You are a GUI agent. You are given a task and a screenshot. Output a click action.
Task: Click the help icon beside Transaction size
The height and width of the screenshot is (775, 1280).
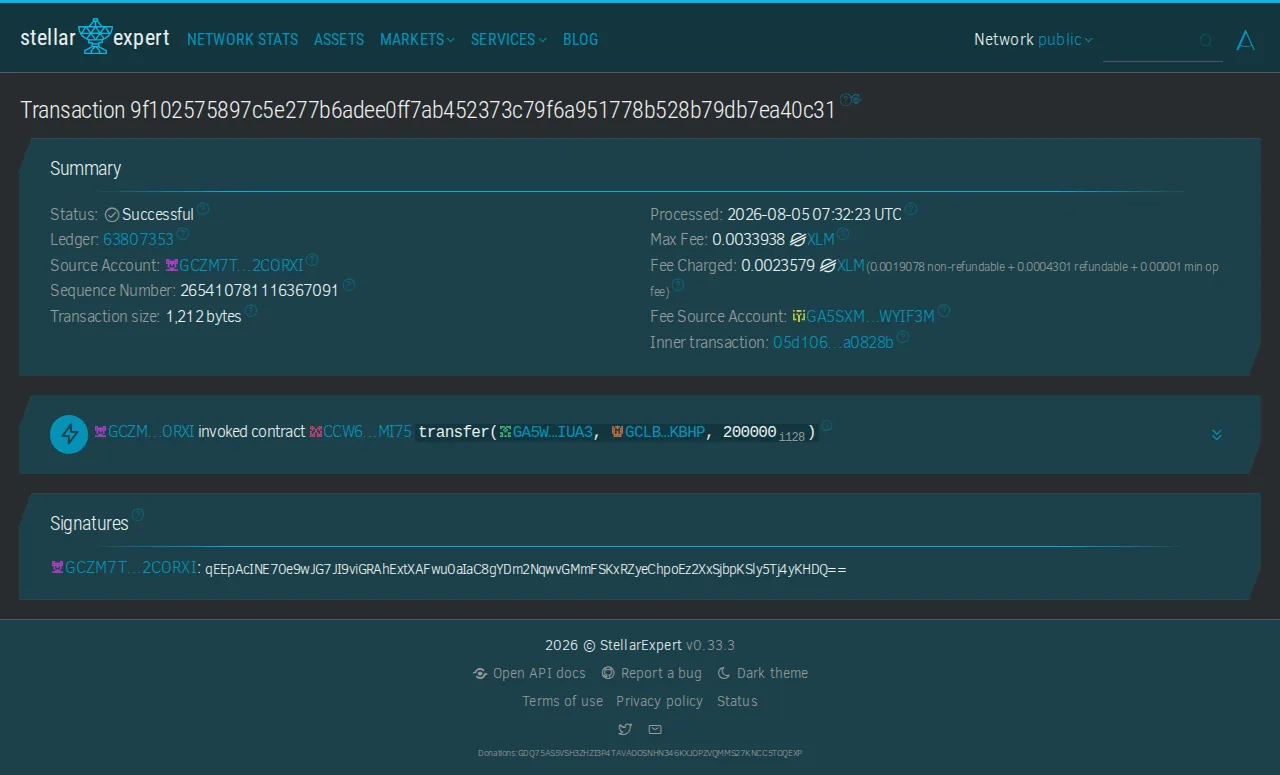pos(251,311)
